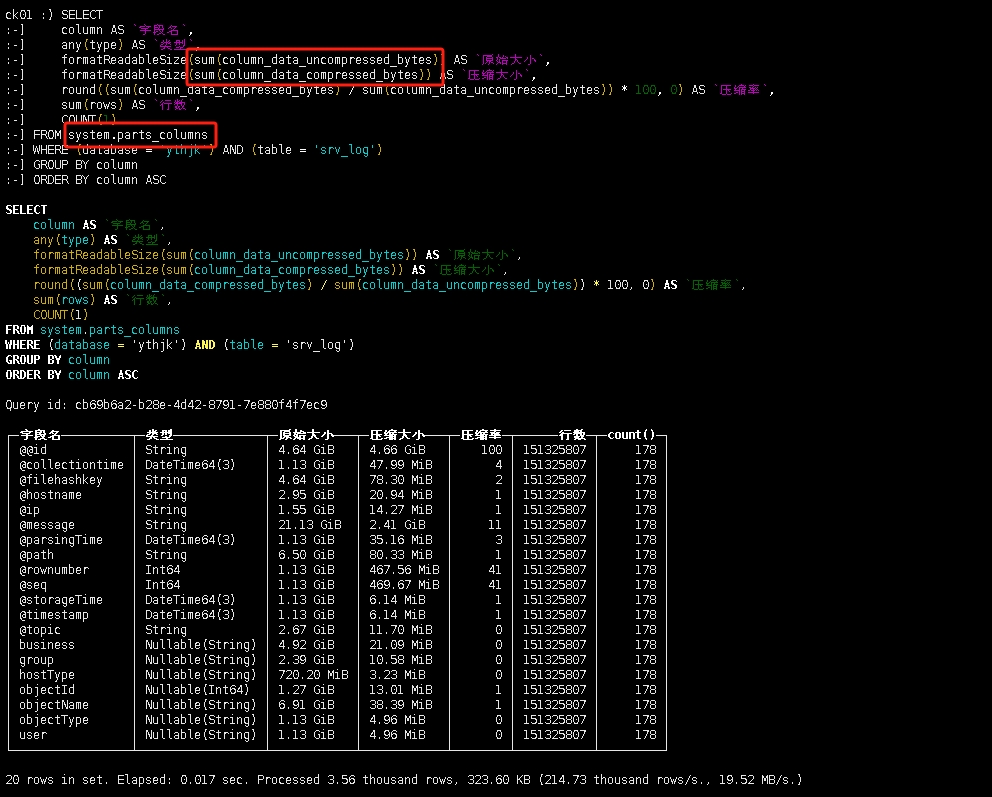Click the 11.70 MiB compressed size value

(x=401, y=630)
